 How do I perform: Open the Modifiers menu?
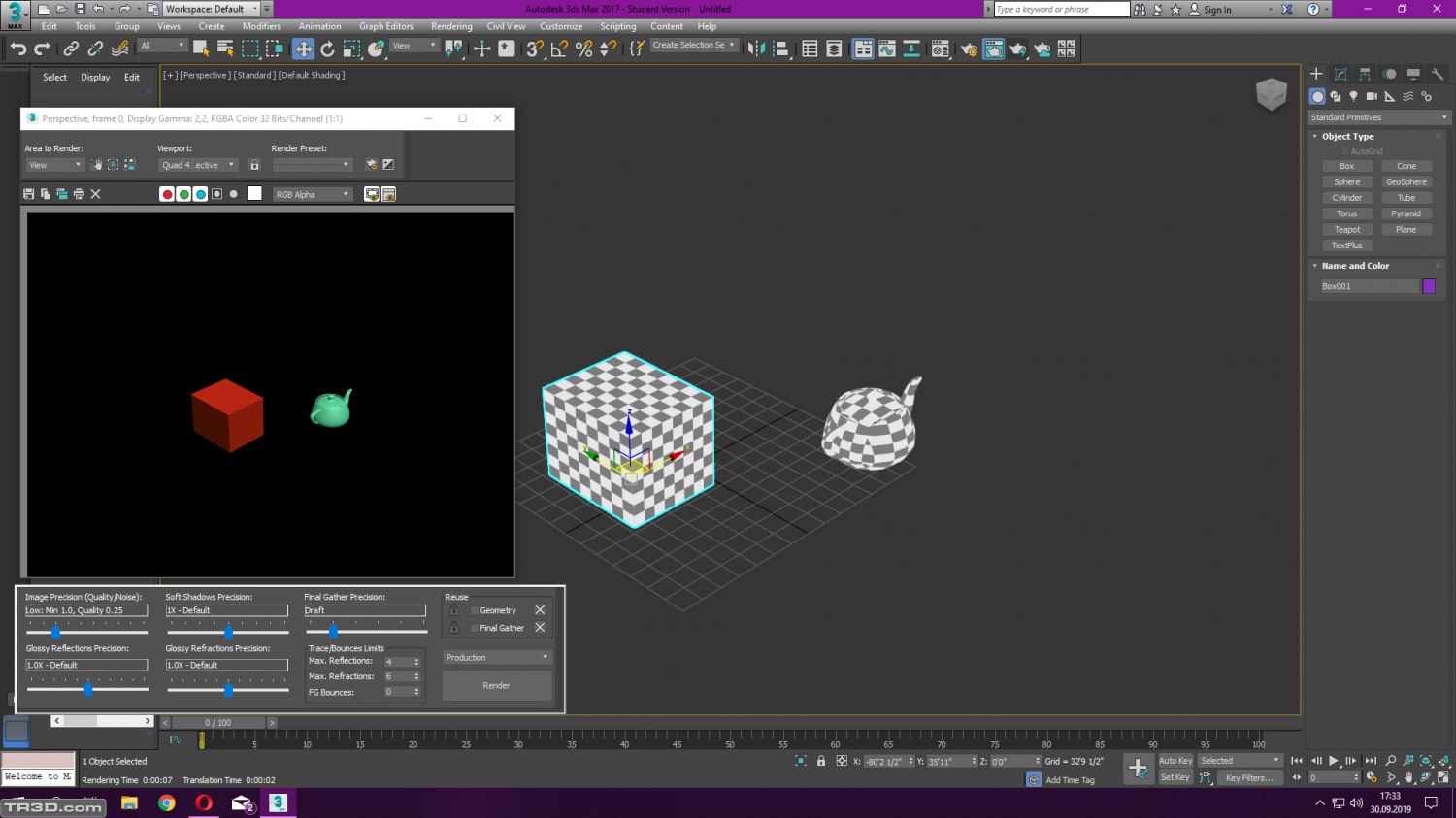click(261, 26)
